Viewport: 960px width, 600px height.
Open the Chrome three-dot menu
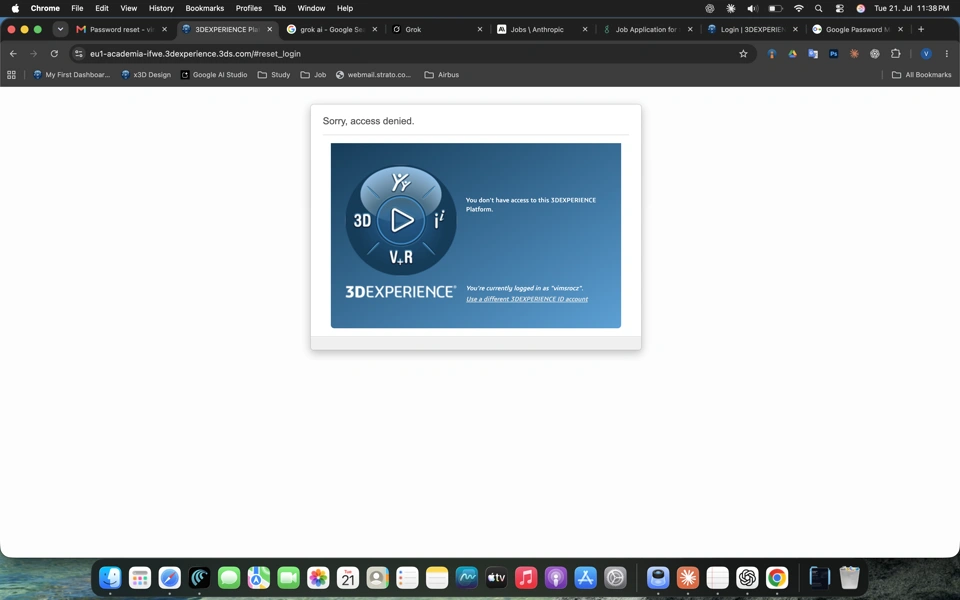tap(947, 54)
